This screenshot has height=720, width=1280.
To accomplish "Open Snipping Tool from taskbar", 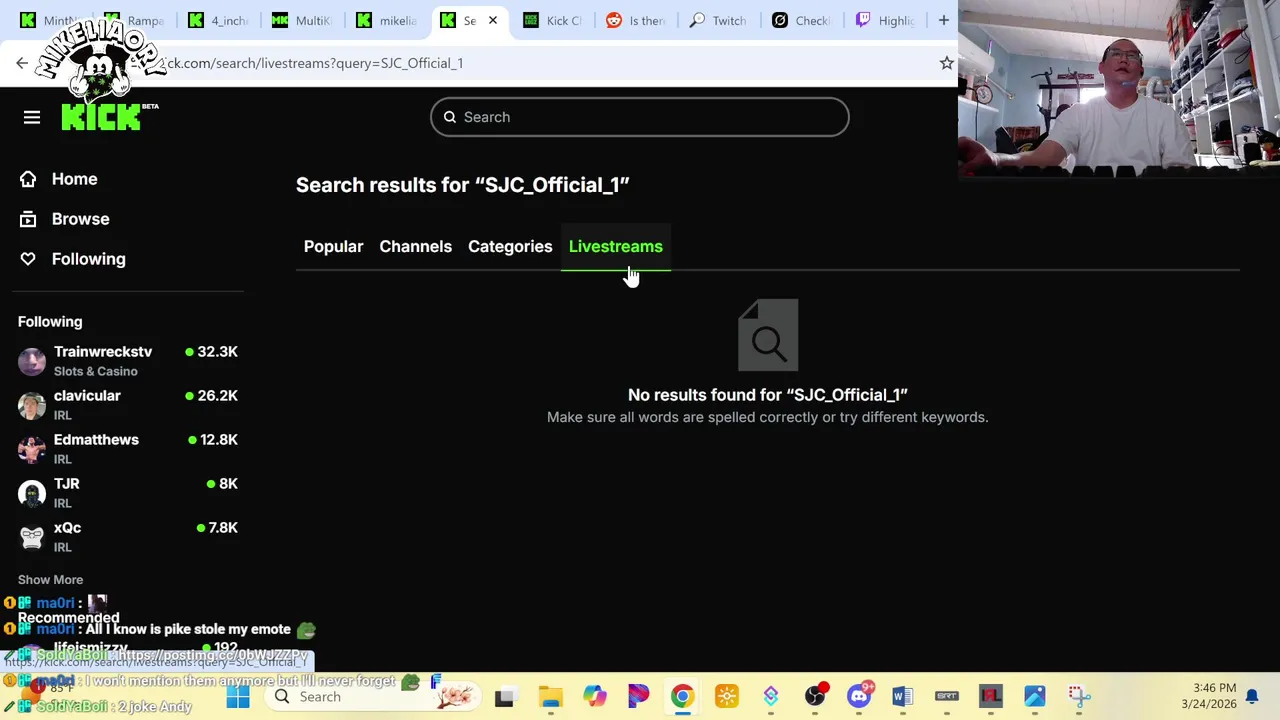I will pyautogui.click(x=1078, y=697).
